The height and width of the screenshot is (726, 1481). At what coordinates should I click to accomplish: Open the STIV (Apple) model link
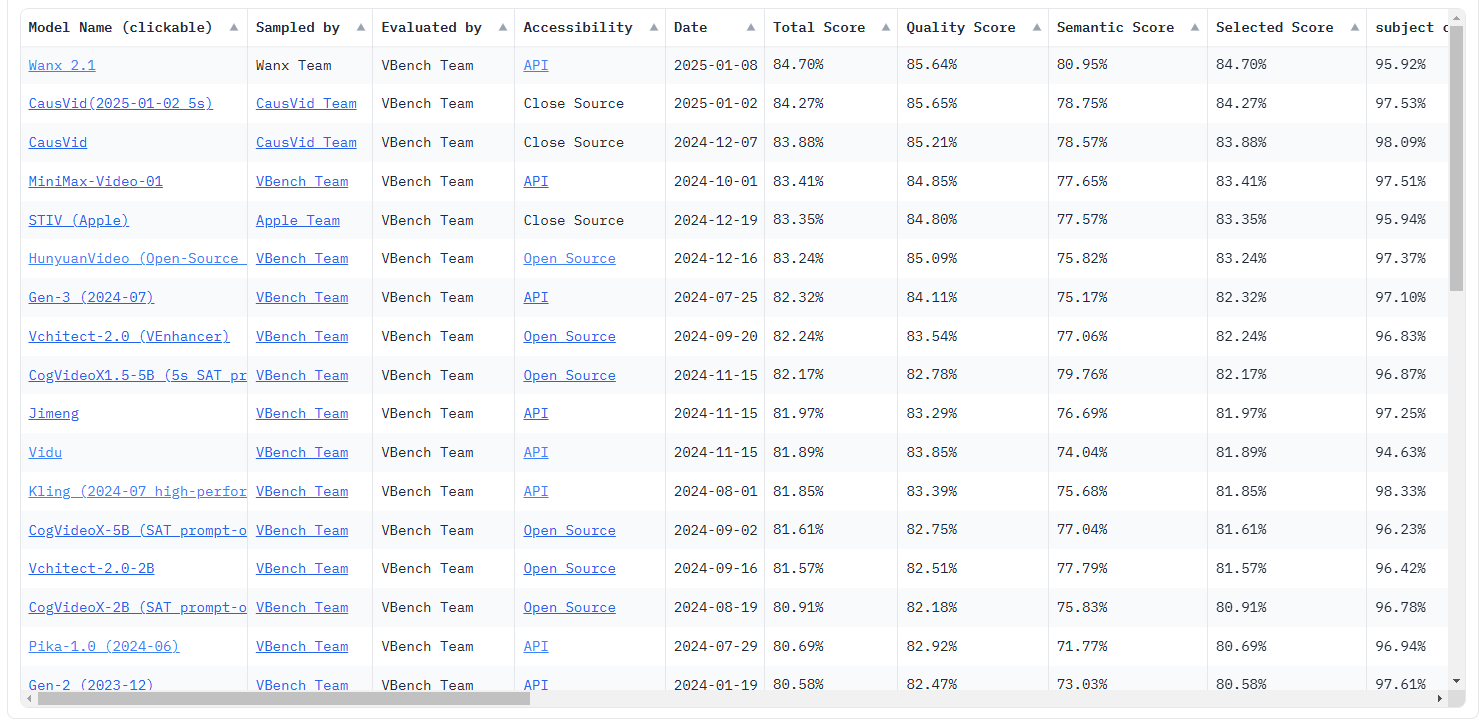click(79, 220)
